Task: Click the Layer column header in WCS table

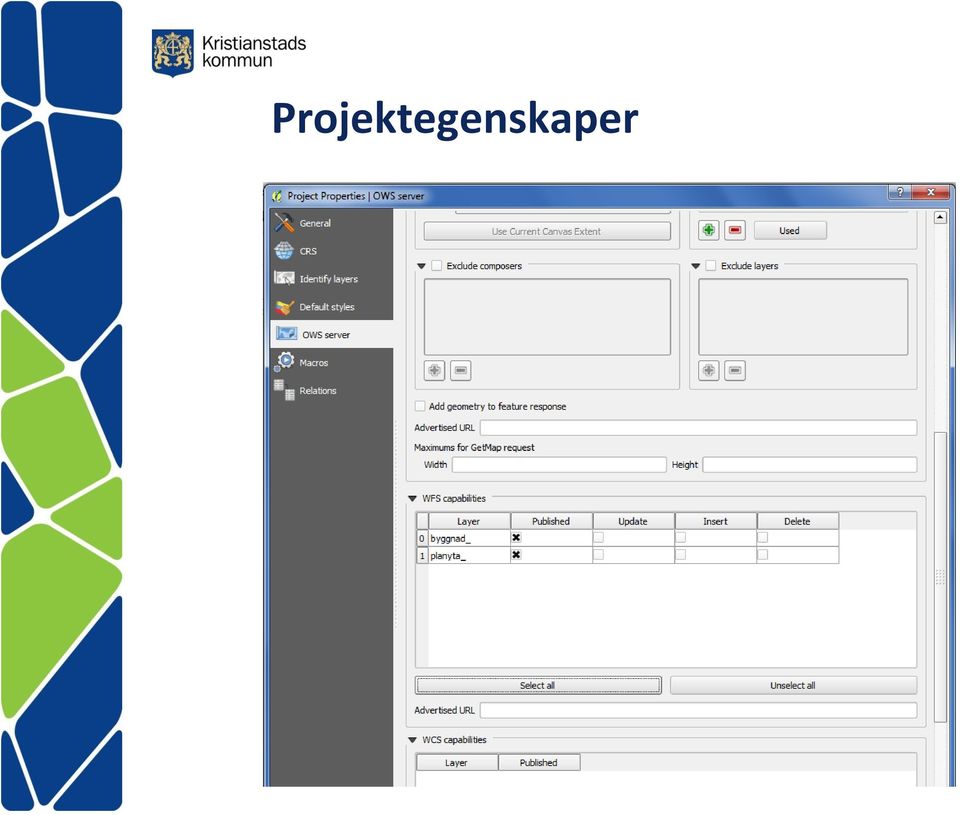Action: point(457,762)
